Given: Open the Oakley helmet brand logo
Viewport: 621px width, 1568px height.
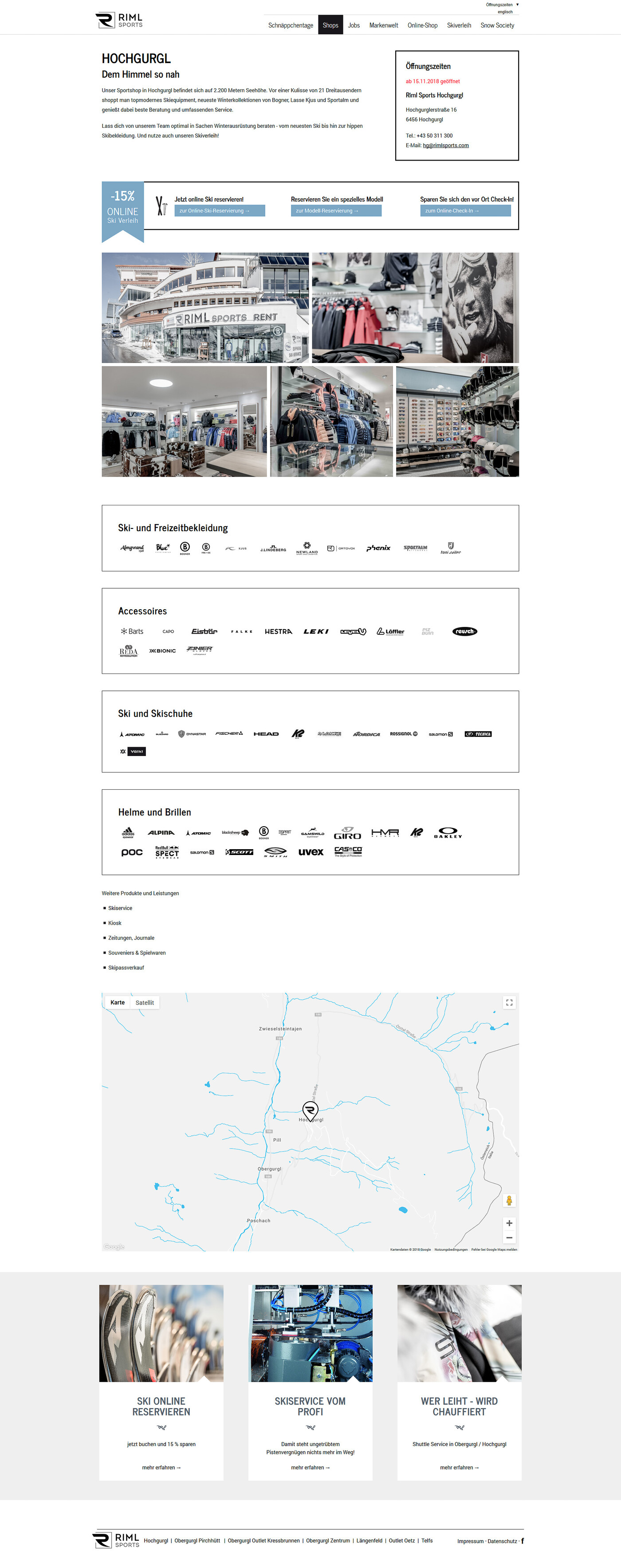Looking at the screenshot, I should (x=448, y=833).
